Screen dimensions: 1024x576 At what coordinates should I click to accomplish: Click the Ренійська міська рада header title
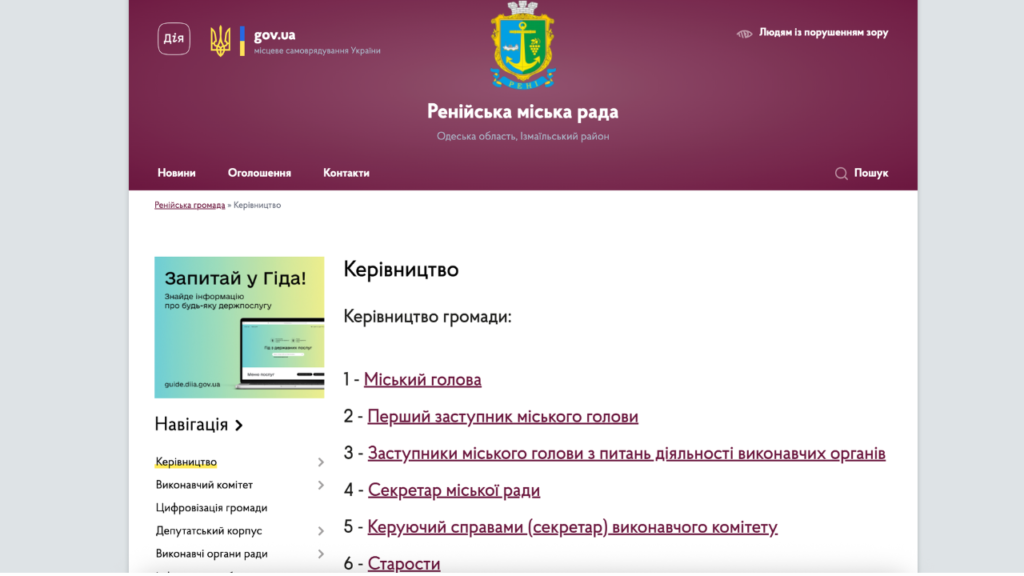522,112
